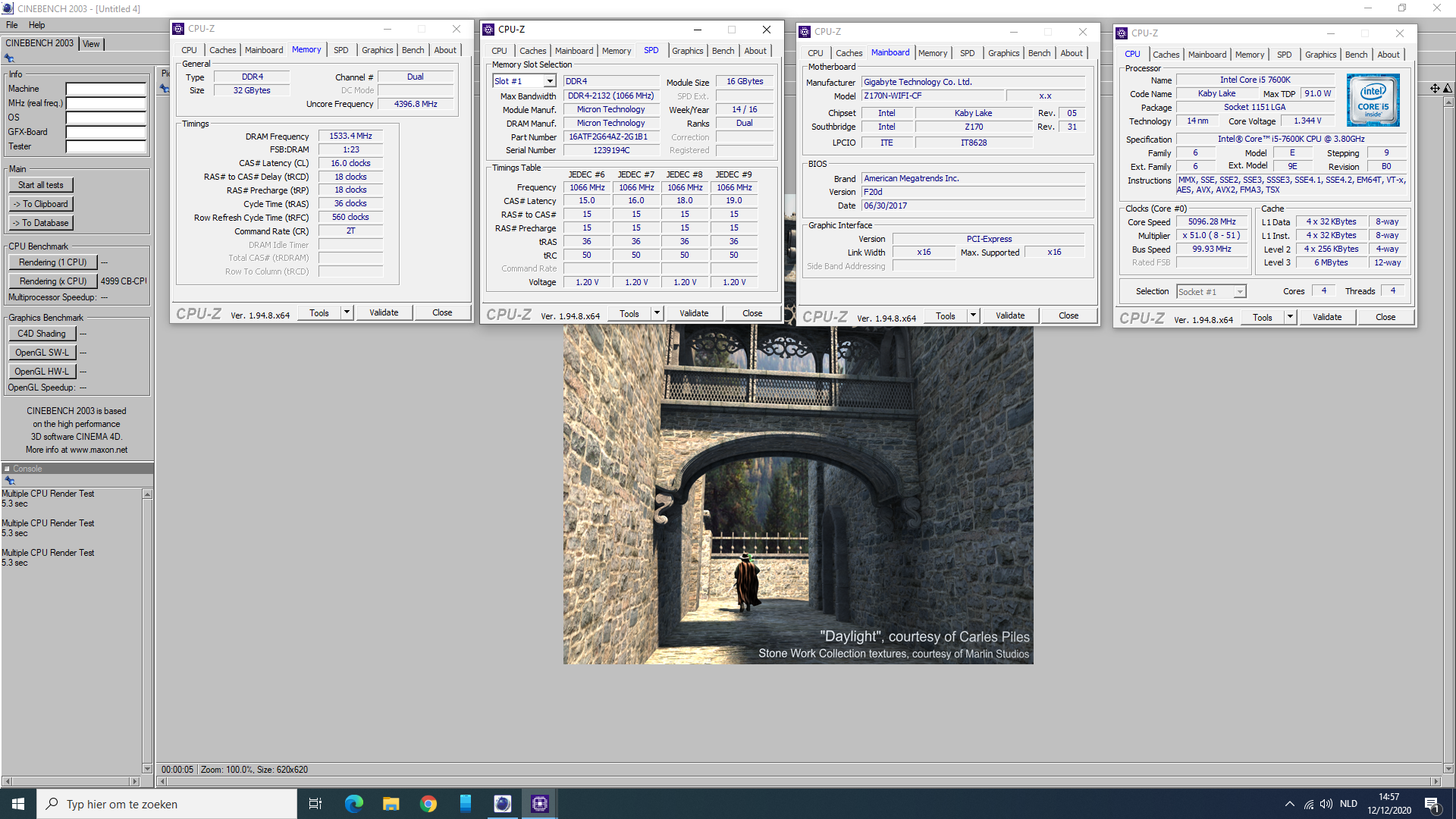
Task: Click the To Clipboard button
Action: (41, 204)
